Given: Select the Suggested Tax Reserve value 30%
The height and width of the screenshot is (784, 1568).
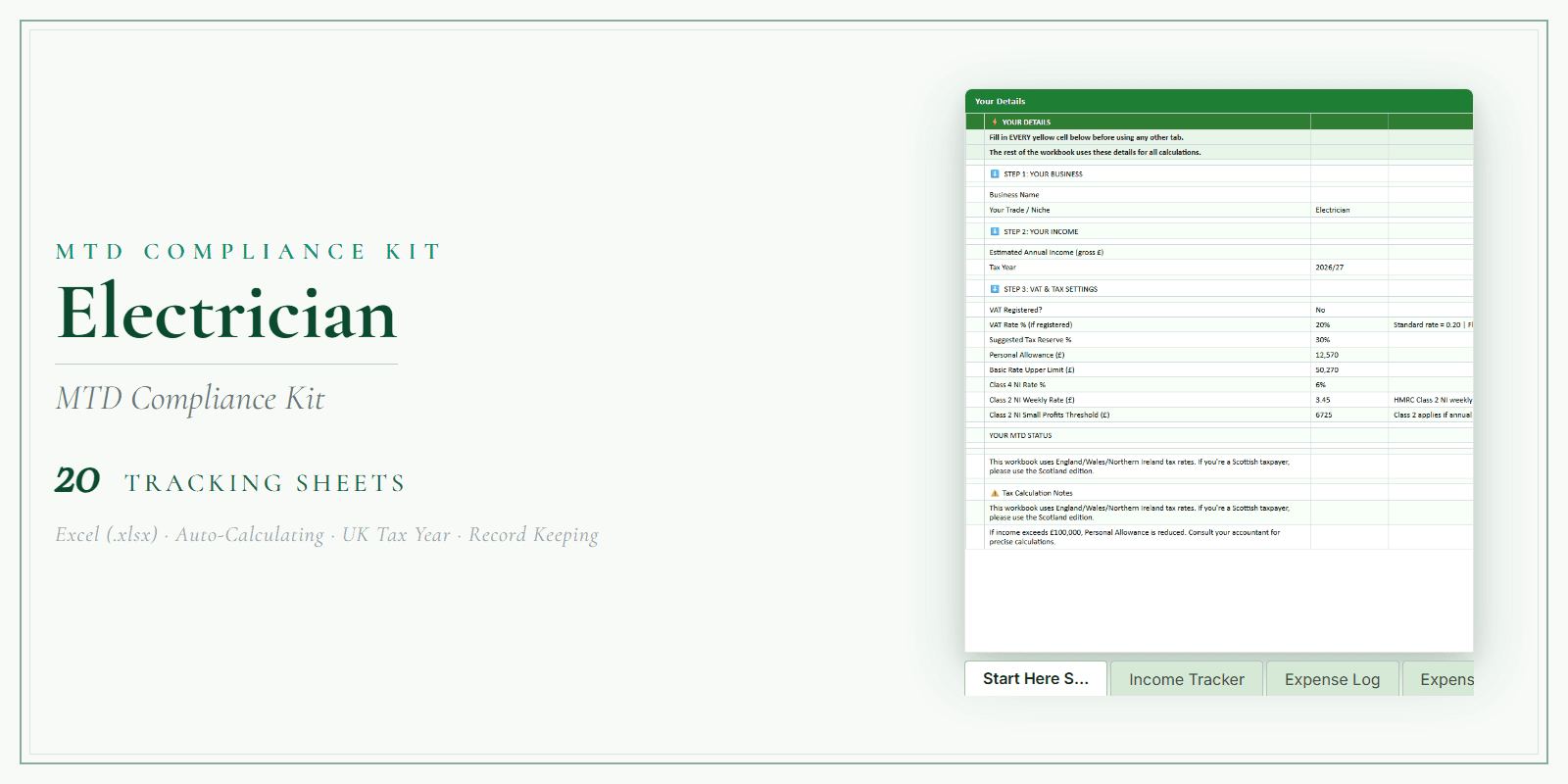Looking at the screenshot, I should [1349, 340].
